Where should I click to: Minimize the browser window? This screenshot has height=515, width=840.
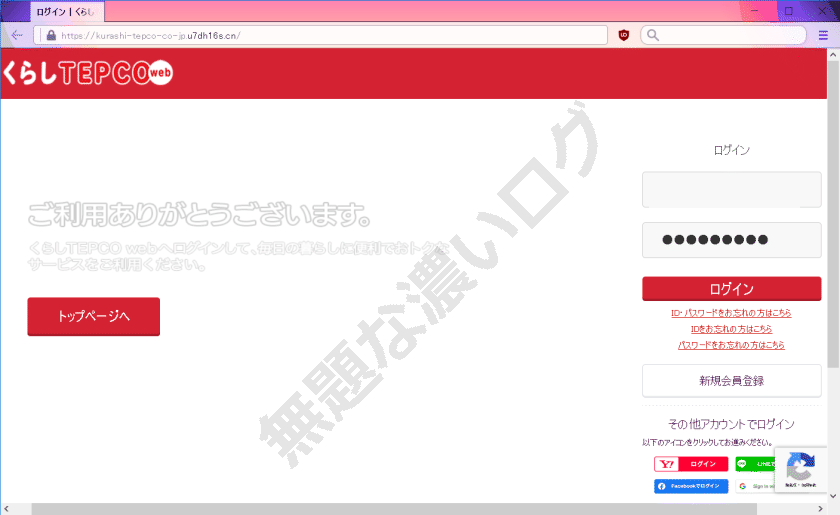(754, 11)
